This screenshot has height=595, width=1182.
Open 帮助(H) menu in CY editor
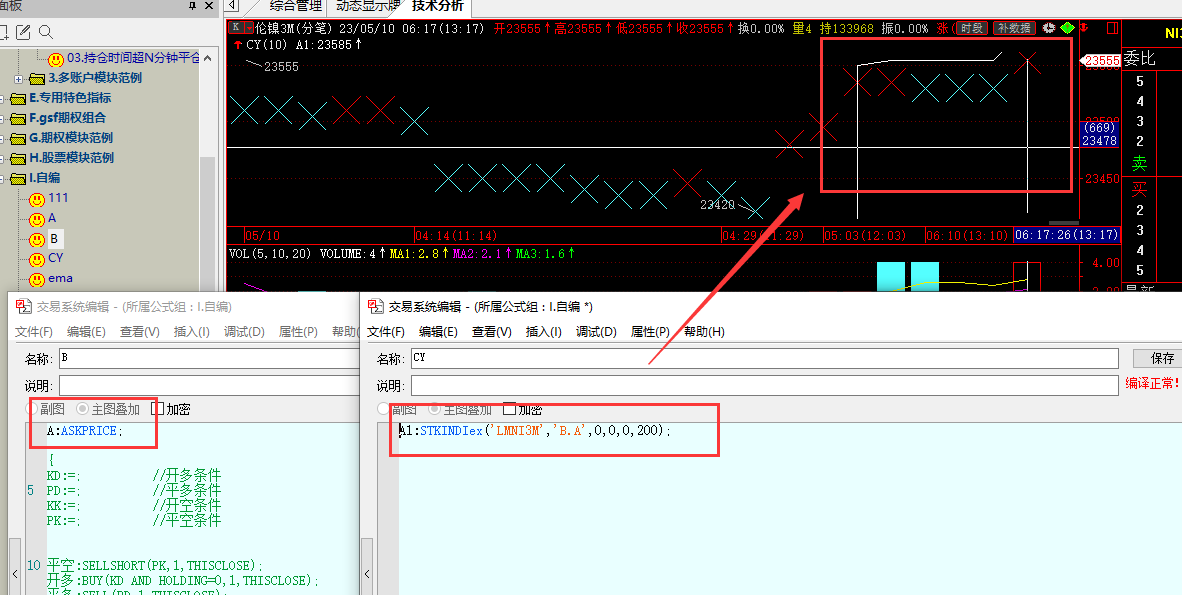tap(704, 332)
